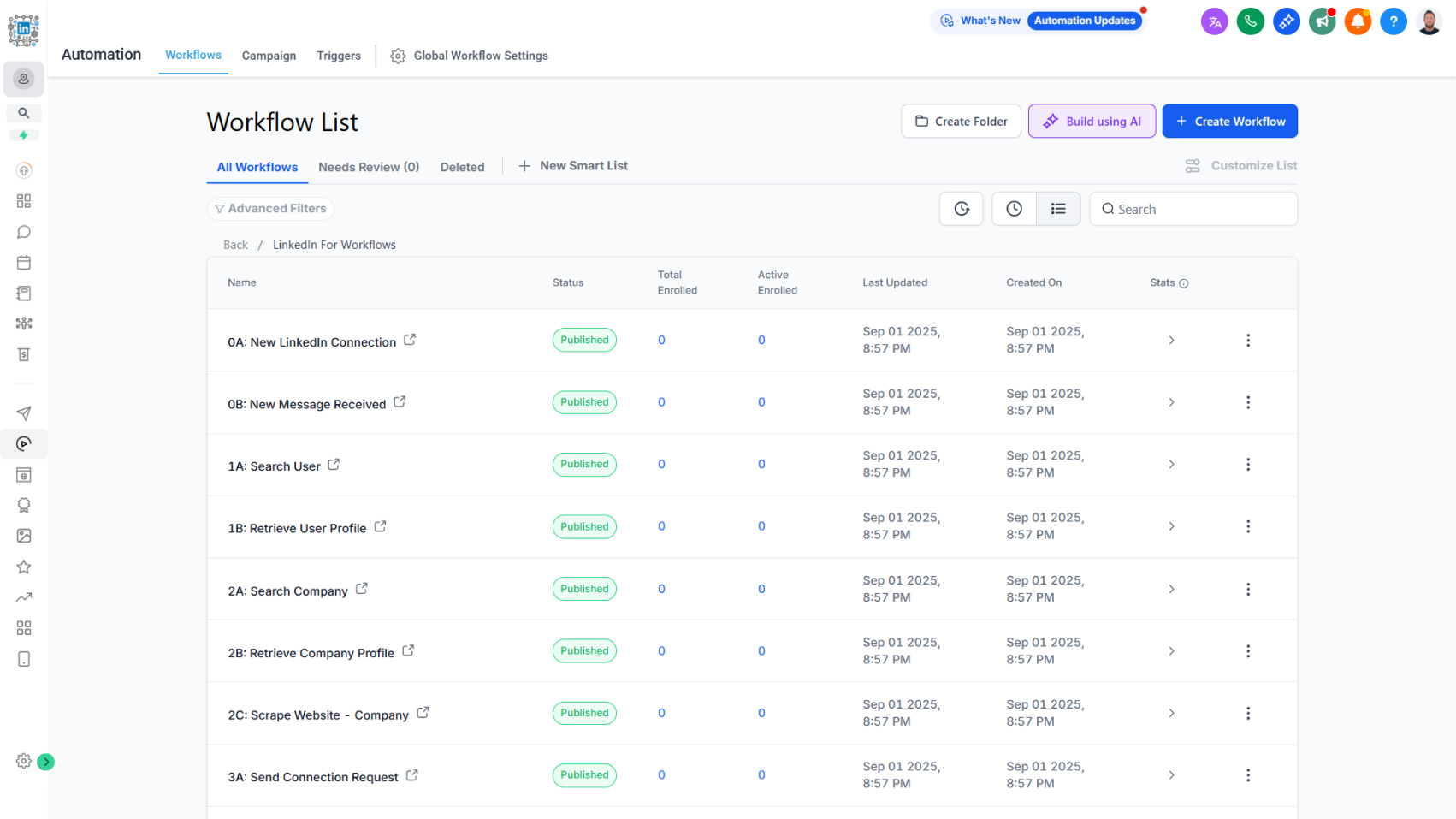Switch to list view in the view toggle

[1058, 208]
